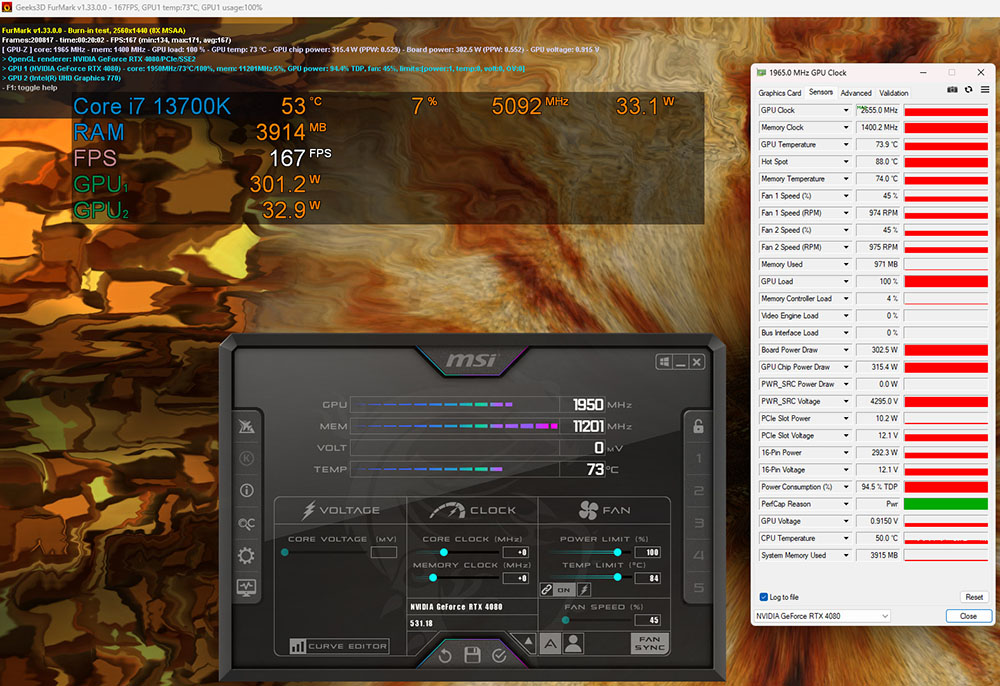Select Afterburner profile slot 3
Viewport: 1000px width, 686px height.
click(x=699, y=523)
